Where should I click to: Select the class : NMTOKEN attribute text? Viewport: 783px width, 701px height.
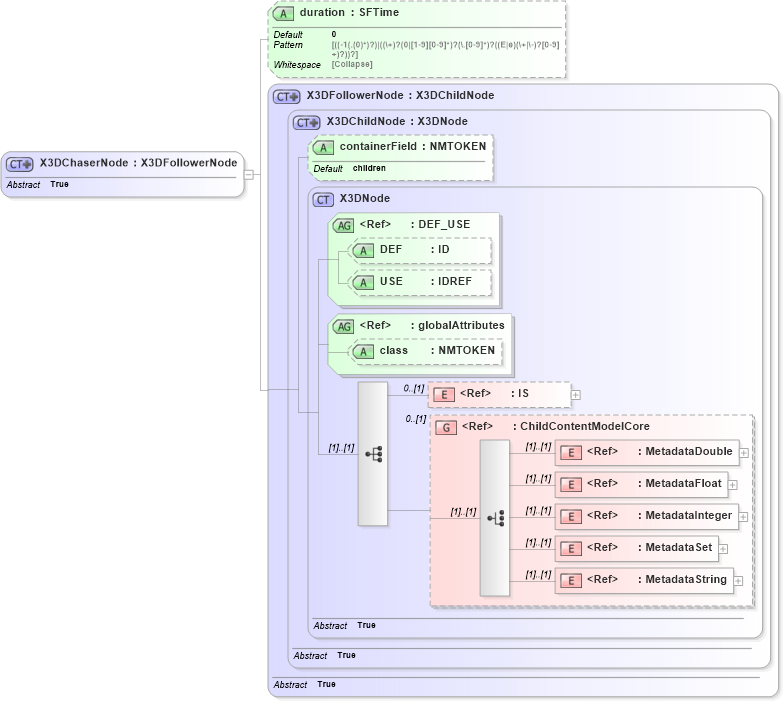tap(437, 350)
